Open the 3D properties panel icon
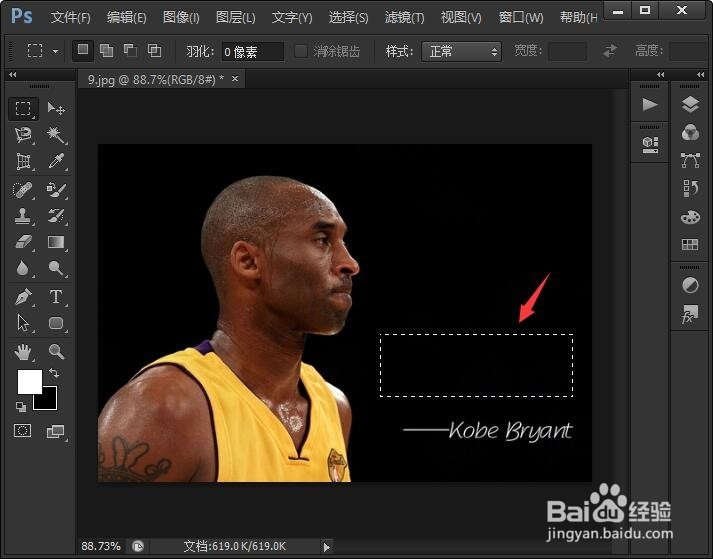The width and height of the screenshot is (713, 559). 650,144
